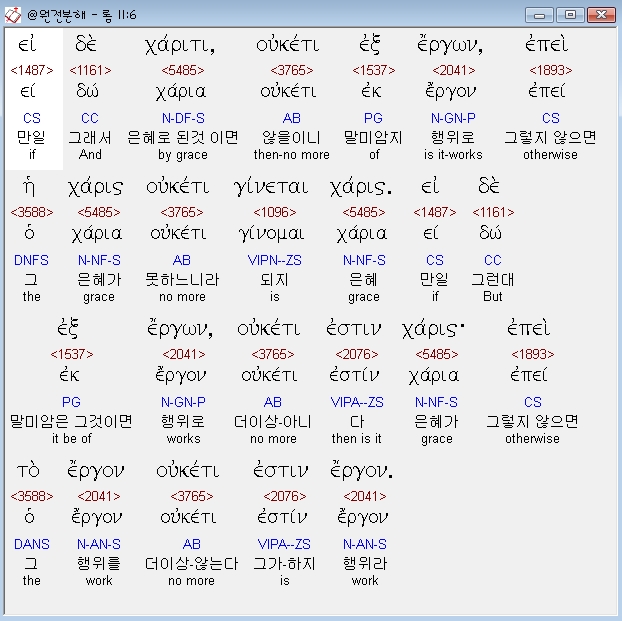The image size is (622, 621).
Task: Click the lemma γίνομαι
Action: click(x=272, y=233)
